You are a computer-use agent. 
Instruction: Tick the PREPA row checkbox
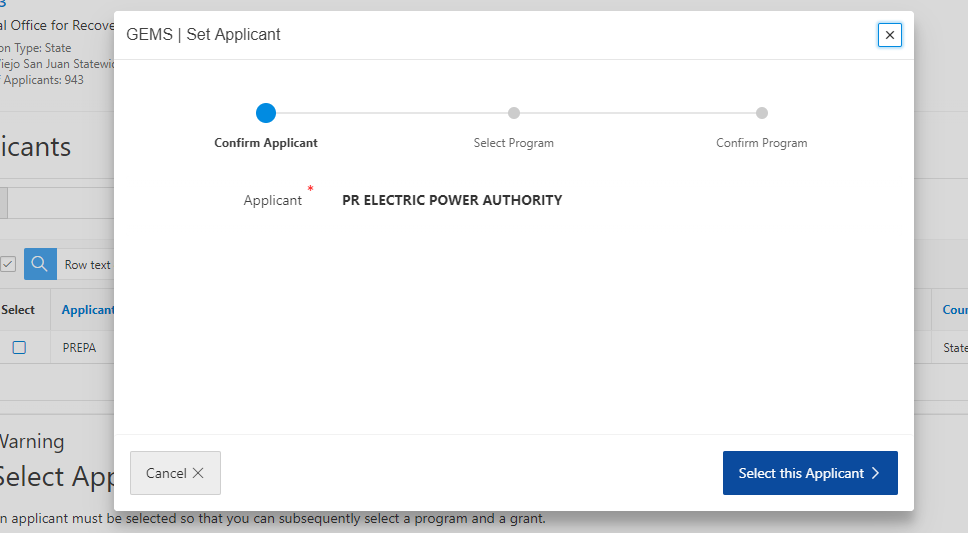pos(19,348)
